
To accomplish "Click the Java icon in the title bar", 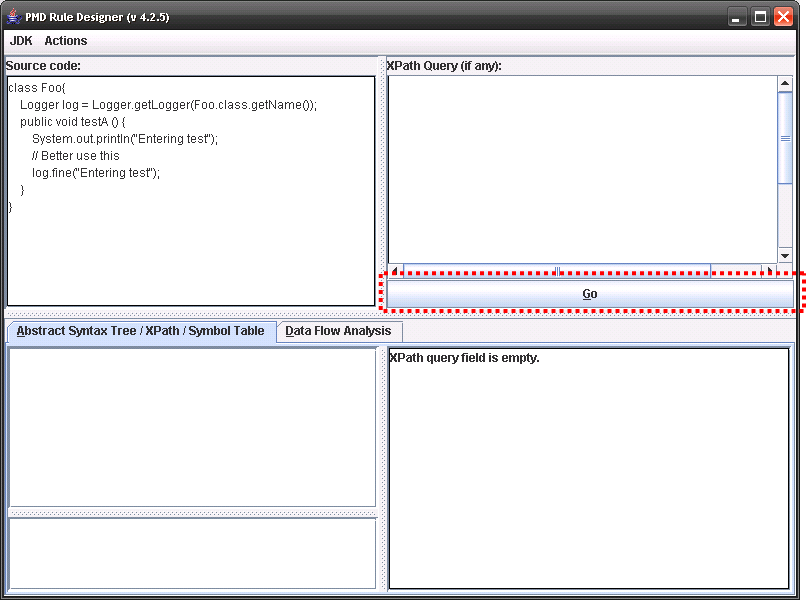I will [14, 16].
